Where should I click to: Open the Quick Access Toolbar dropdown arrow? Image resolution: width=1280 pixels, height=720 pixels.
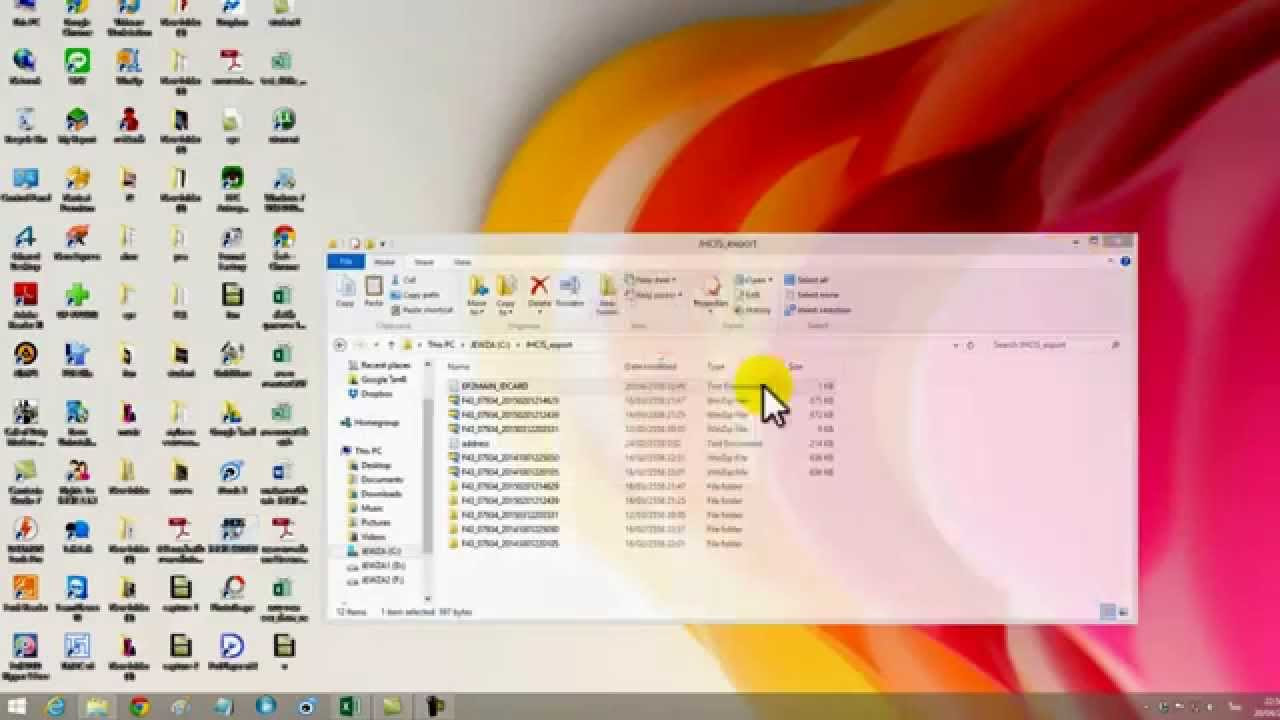point(383,243)
